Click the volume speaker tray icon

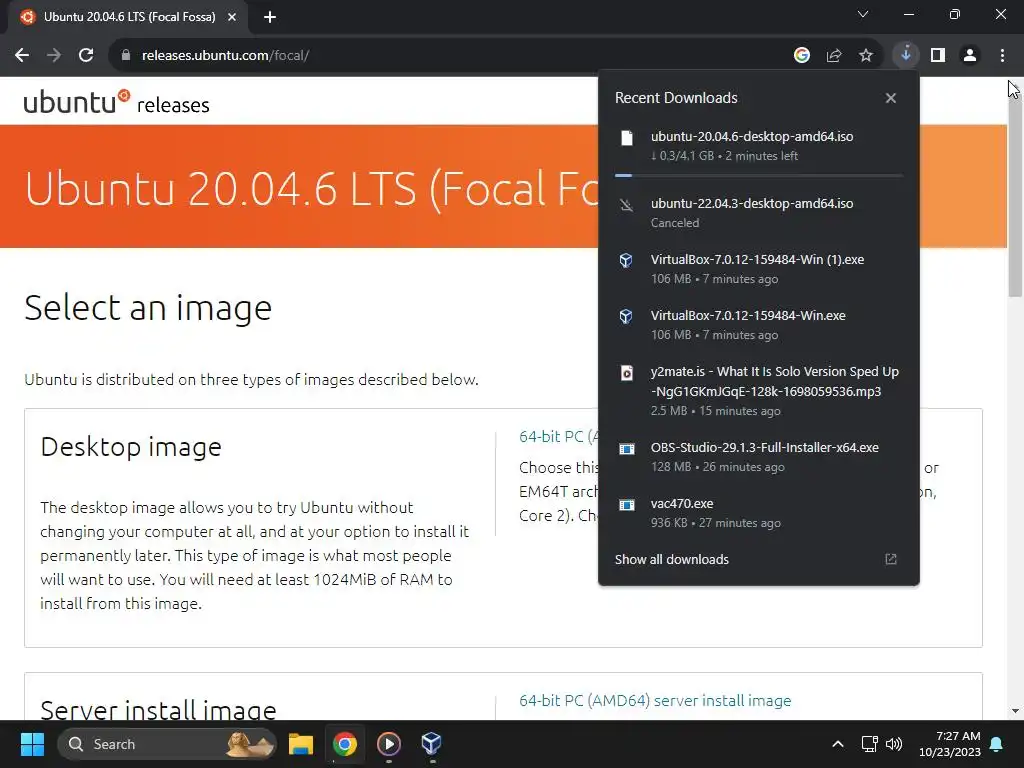click(x=894, y=744)
